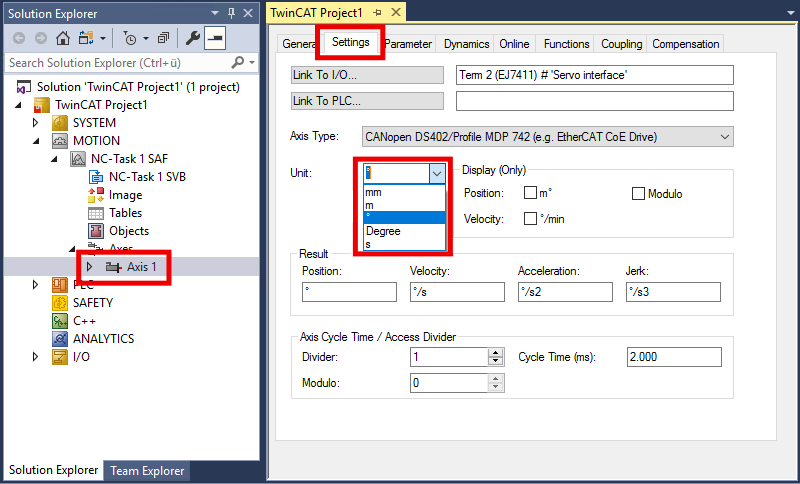Click the Link To I/O... button

366,75
